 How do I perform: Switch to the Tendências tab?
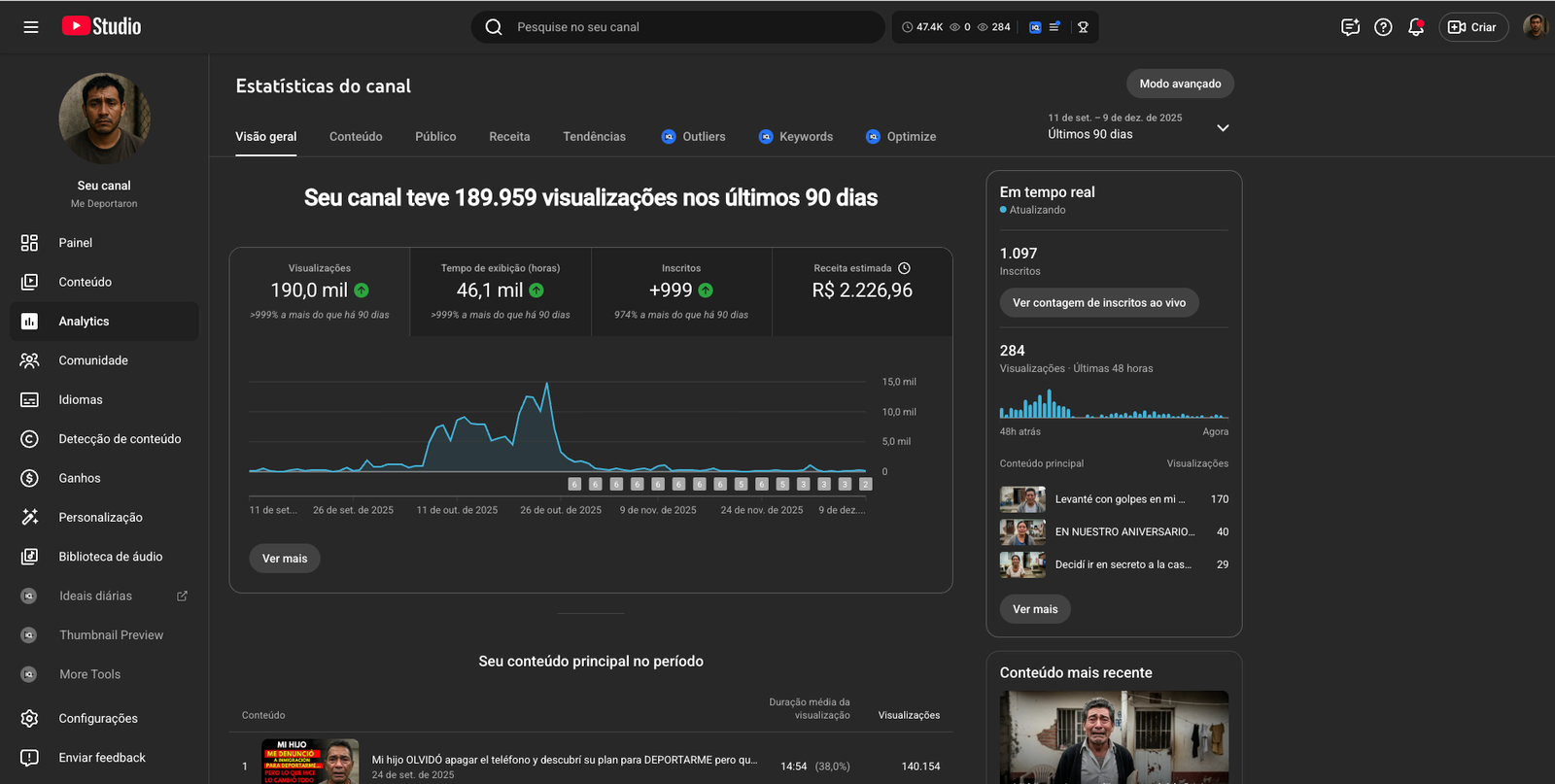coord(594,137)
